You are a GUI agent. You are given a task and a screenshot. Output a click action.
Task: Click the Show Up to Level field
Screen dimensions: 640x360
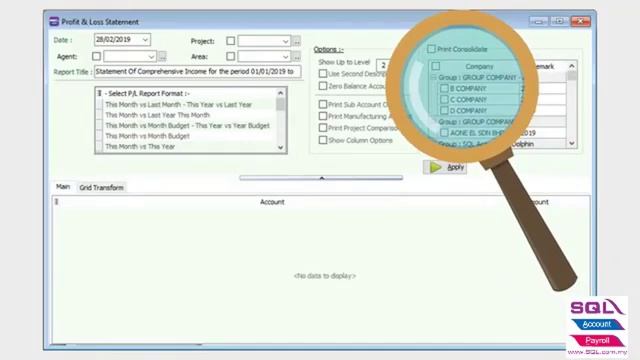384,65
